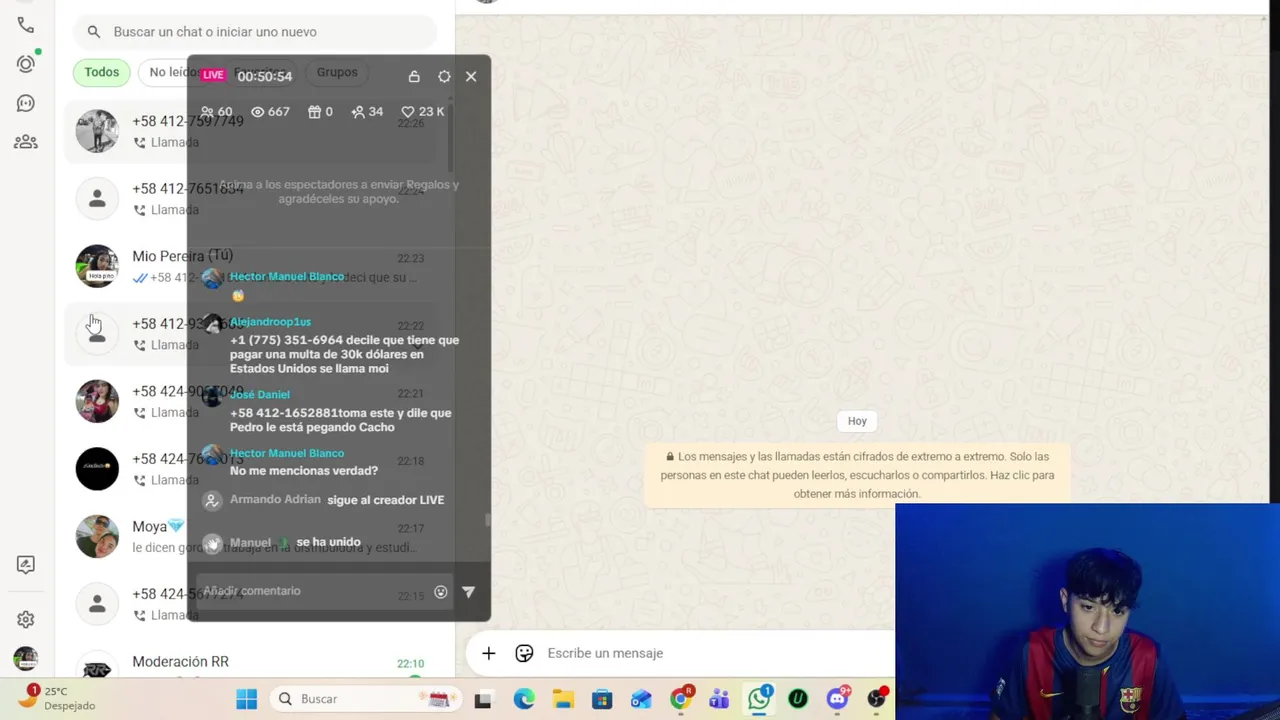This screenshot has height=720, width=1280.
Task: Click the webcam video preview
Action: [x=1087, y=611]
